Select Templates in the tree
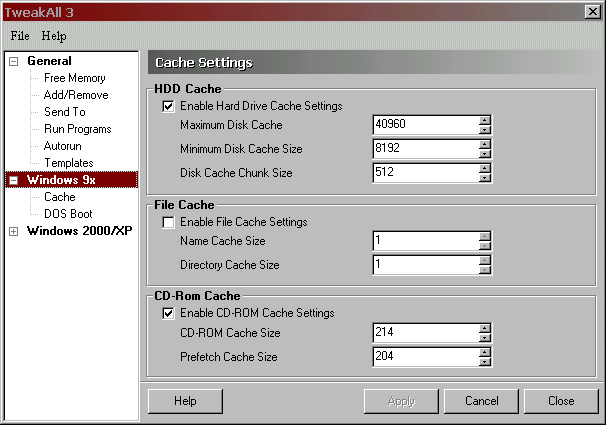This screenshot has width=606, height=425. [69, 163]
